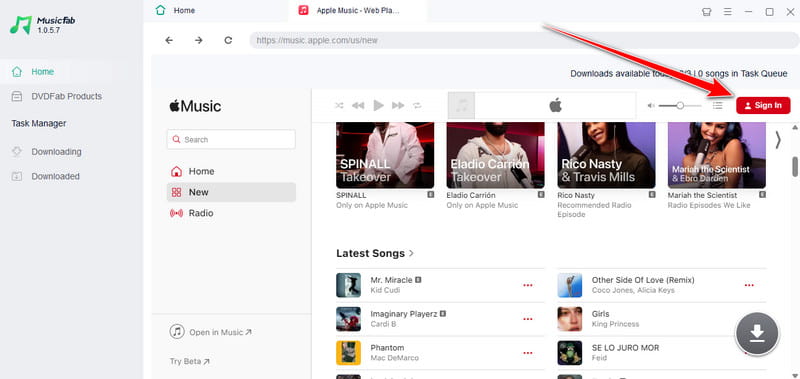Click Open in Music link
This screenshot has width=800, height=379.
click(x=211, y=332)
